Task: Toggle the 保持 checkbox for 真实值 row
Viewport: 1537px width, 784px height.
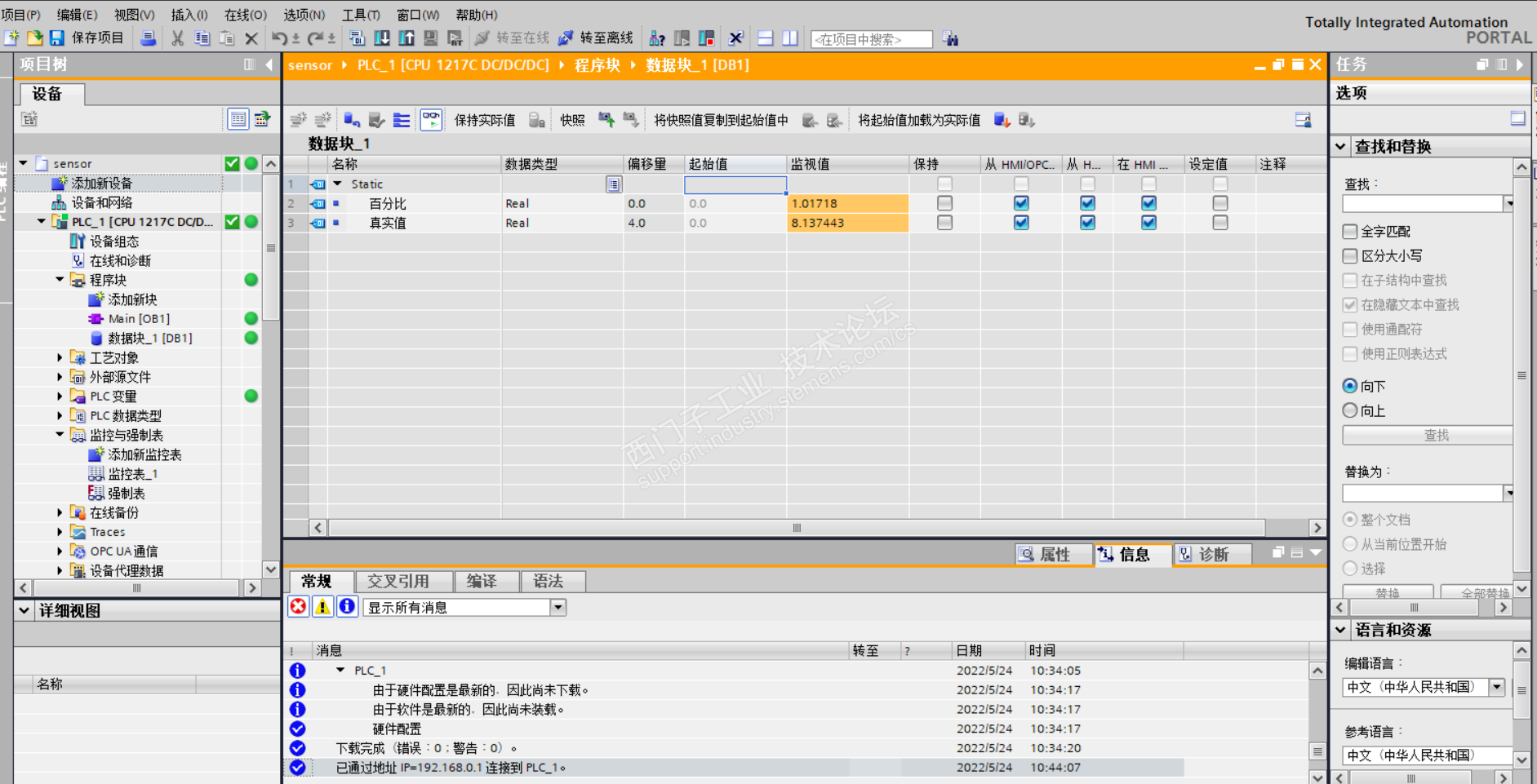Action: (944, 222)
